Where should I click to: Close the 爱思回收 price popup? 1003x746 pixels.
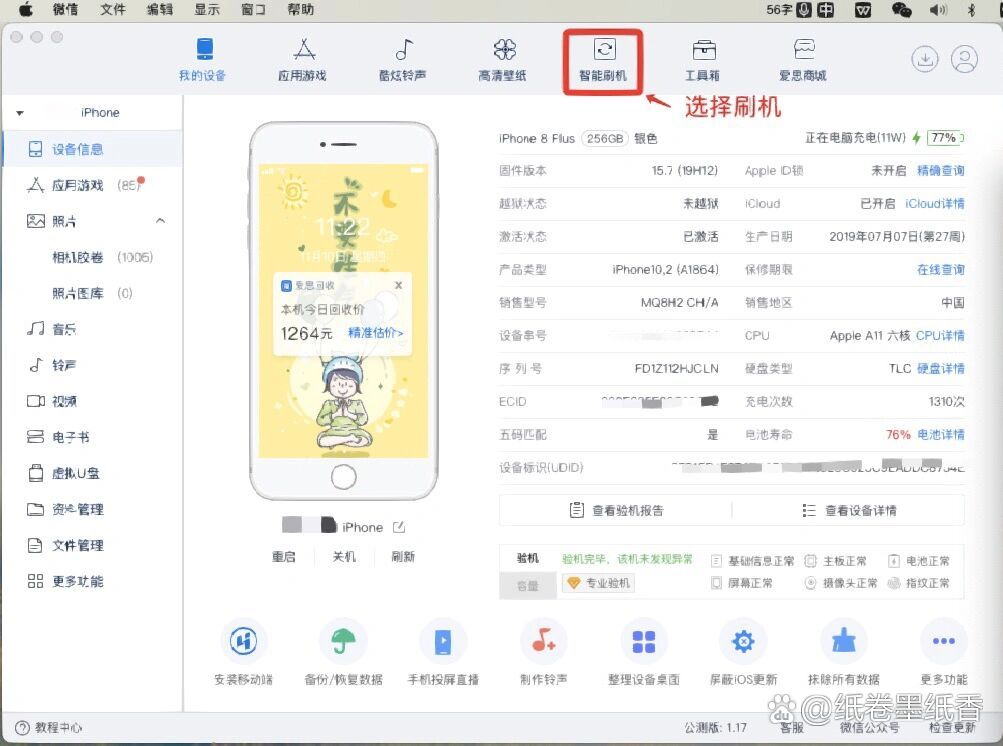(x=399, y=285)
